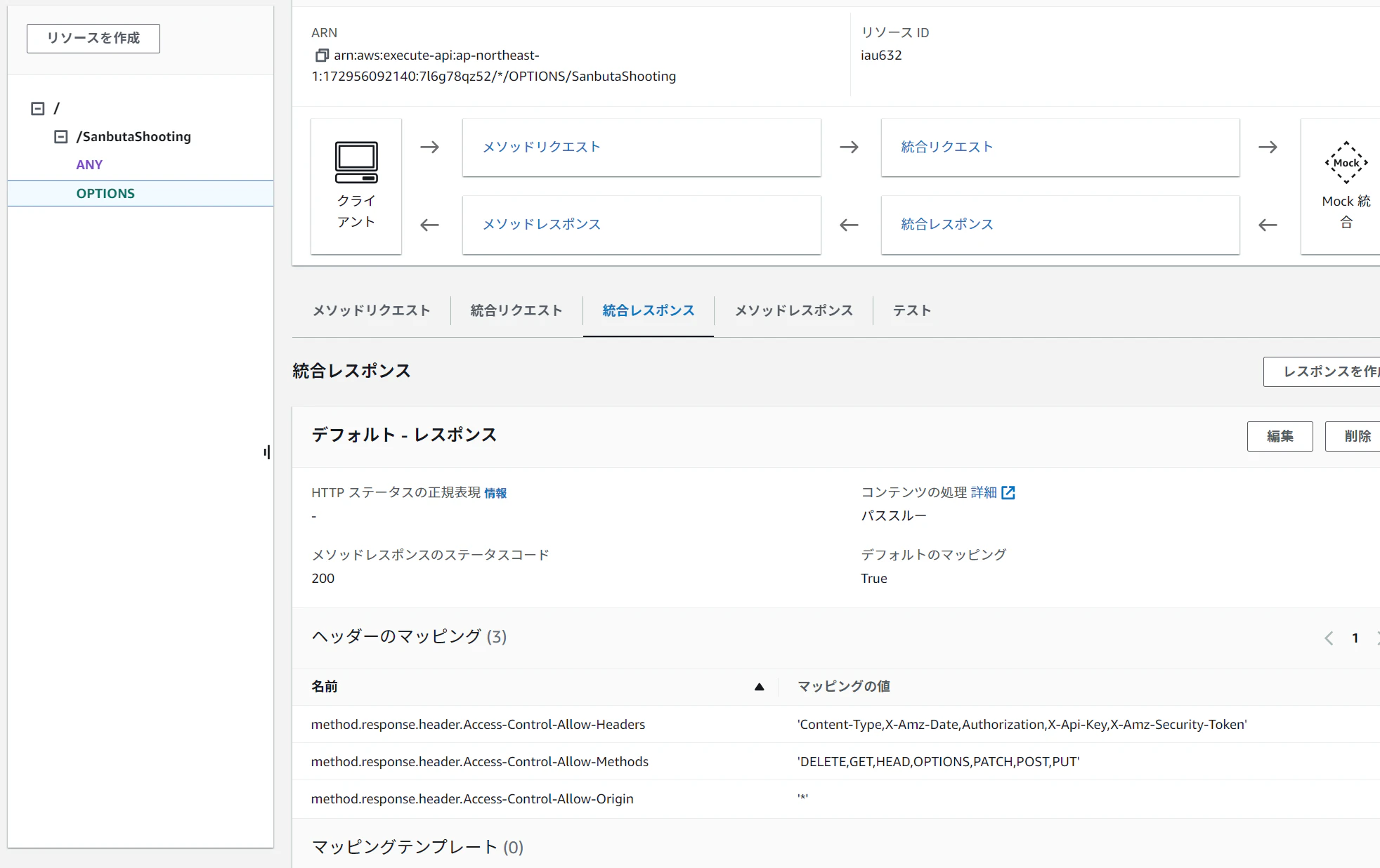This screenshot has height=868, width=1380.
Task: Click the Access-Control-Allow-Headers name cell
Action: [x=478, y=724]
